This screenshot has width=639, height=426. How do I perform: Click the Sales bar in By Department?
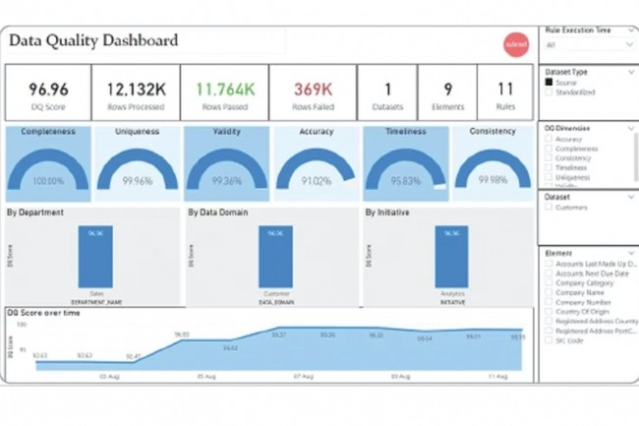coord(95,257)
